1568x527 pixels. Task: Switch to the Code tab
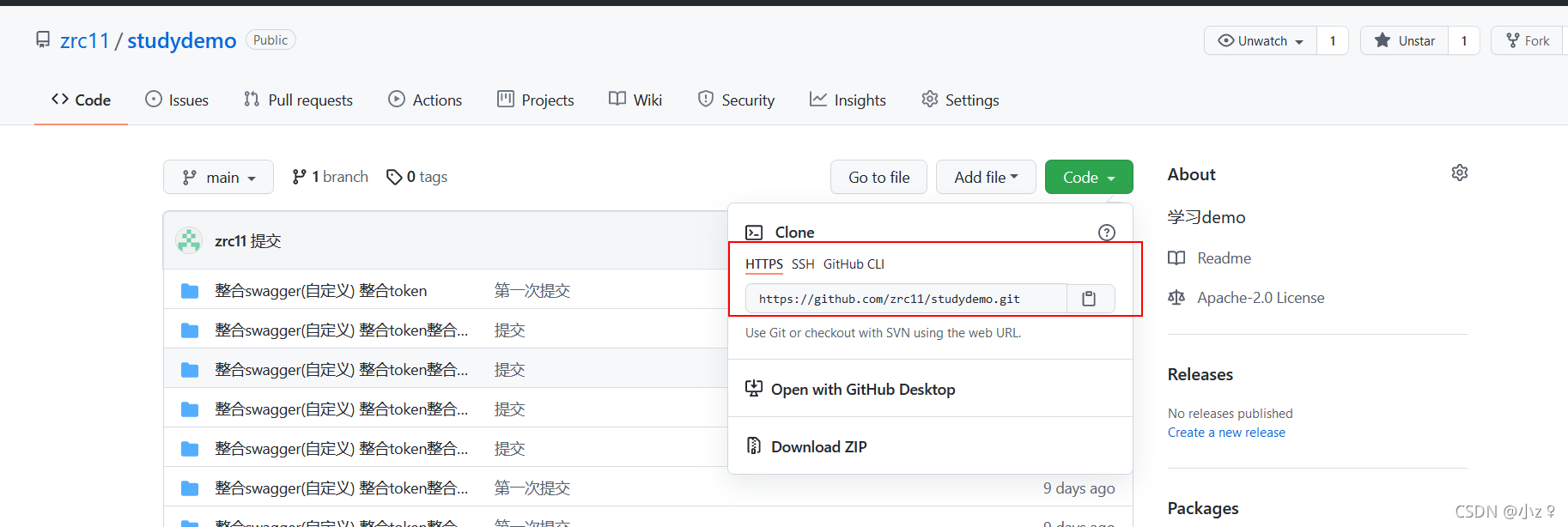tap(81, 100)
